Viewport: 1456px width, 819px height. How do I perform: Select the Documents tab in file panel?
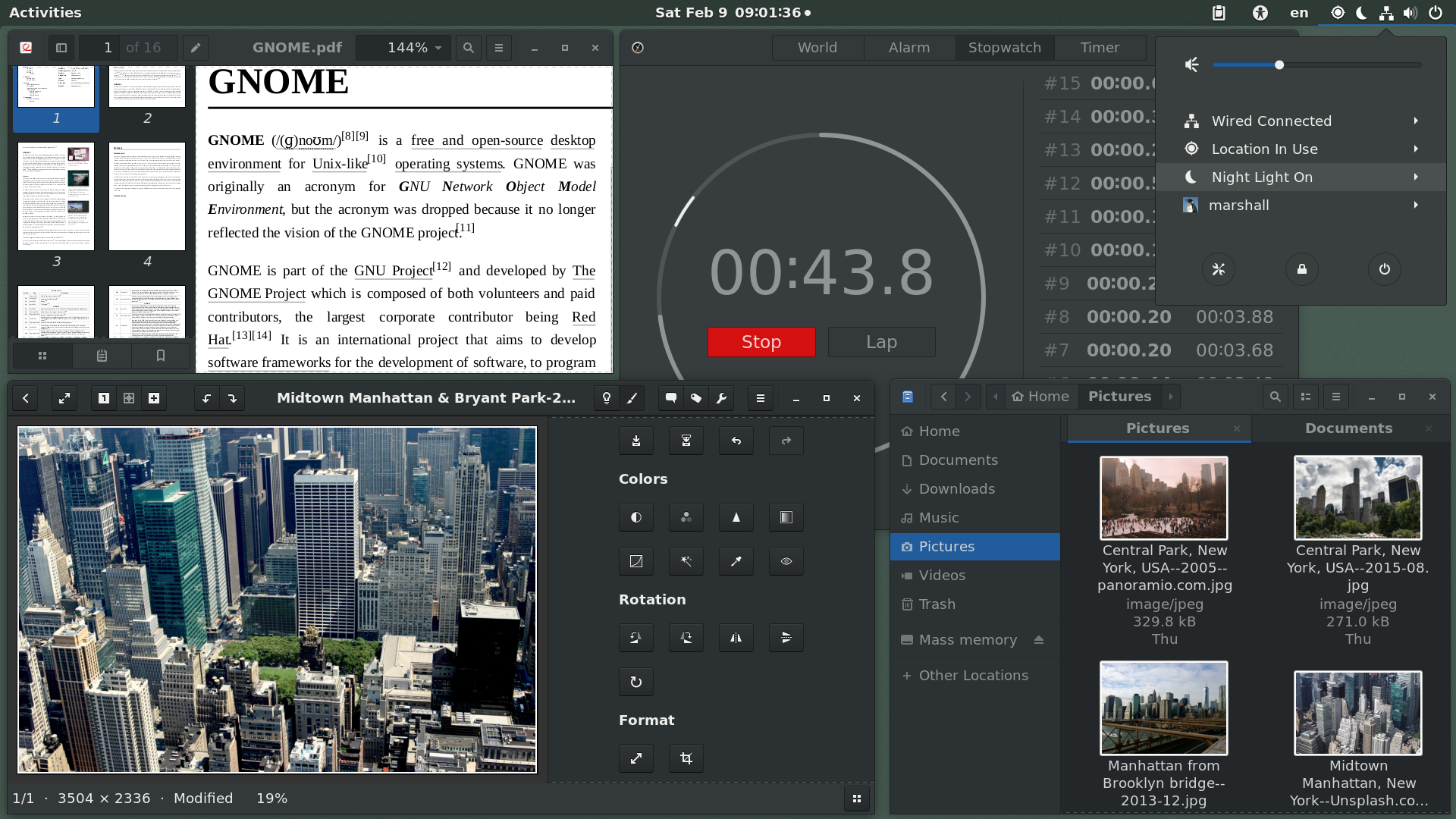pos(1348,427)
